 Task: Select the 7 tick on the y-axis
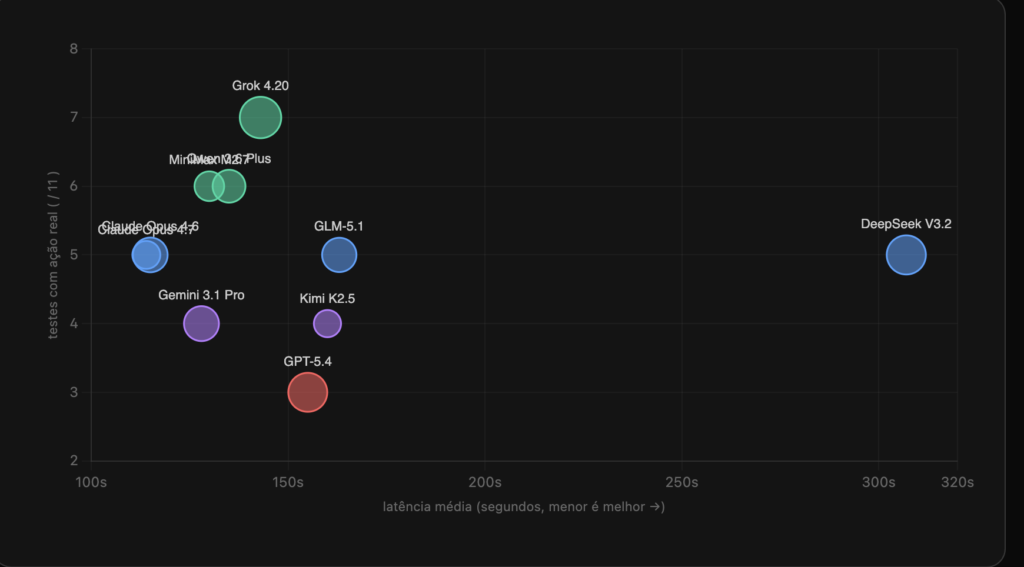(75, 118)
